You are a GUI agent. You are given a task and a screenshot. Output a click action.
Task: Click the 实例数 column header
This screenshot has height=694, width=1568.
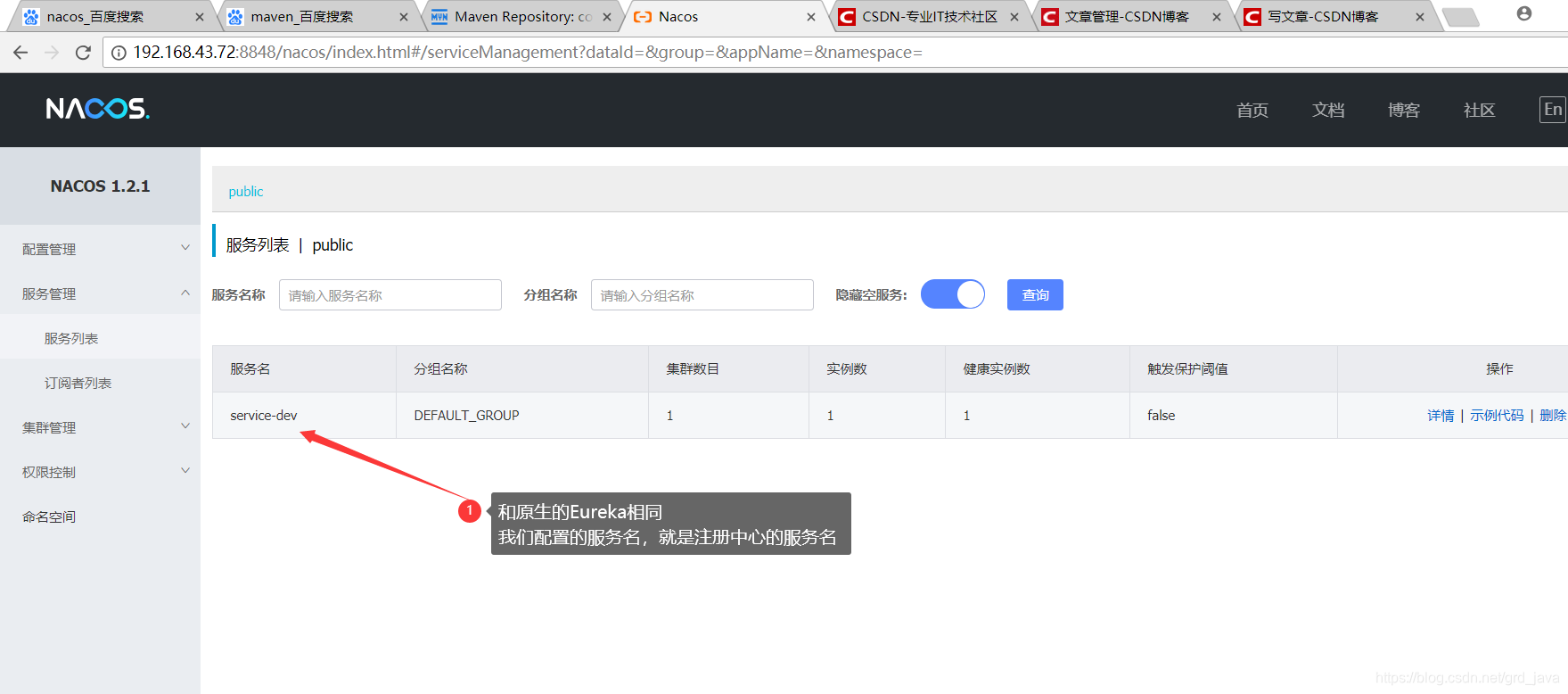click(x=877, y=369)
